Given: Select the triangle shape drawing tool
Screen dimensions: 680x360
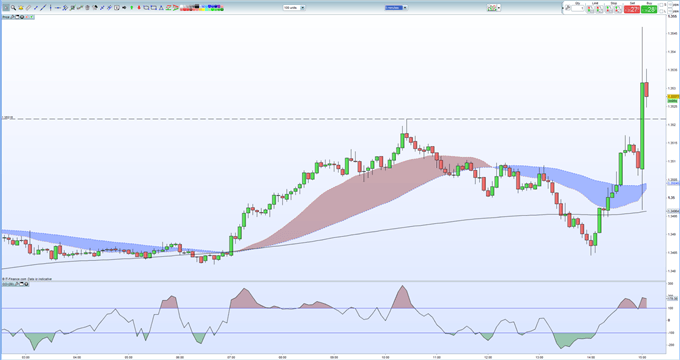Looking at the screenshot, I should click(x=161, y=7).
